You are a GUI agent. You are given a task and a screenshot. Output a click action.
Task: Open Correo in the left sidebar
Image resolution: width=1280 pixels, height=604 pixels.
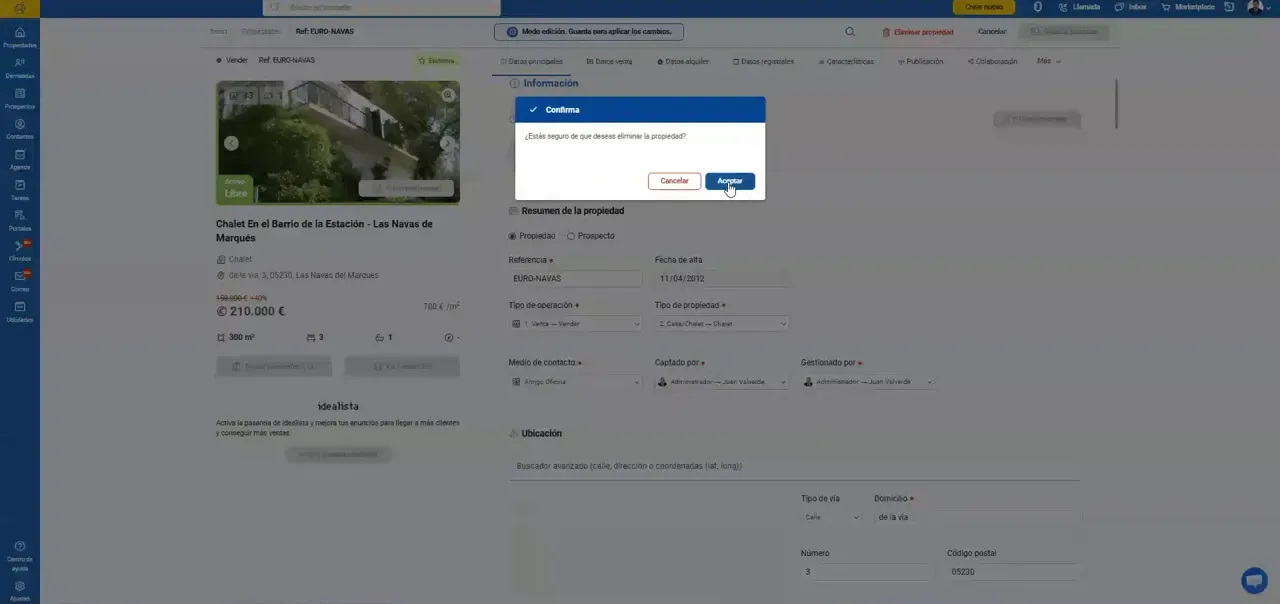point(20,282)
